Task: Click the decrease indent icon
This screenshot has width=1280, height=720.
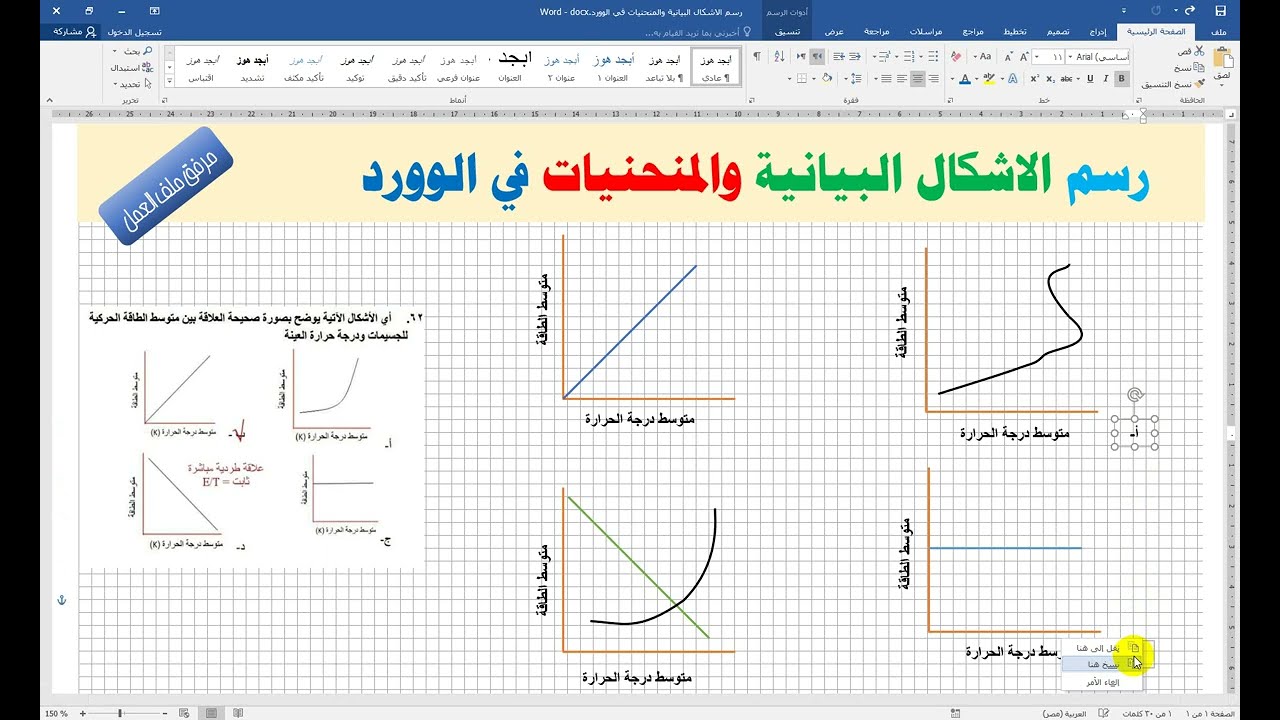Action: tap(854, 57)
